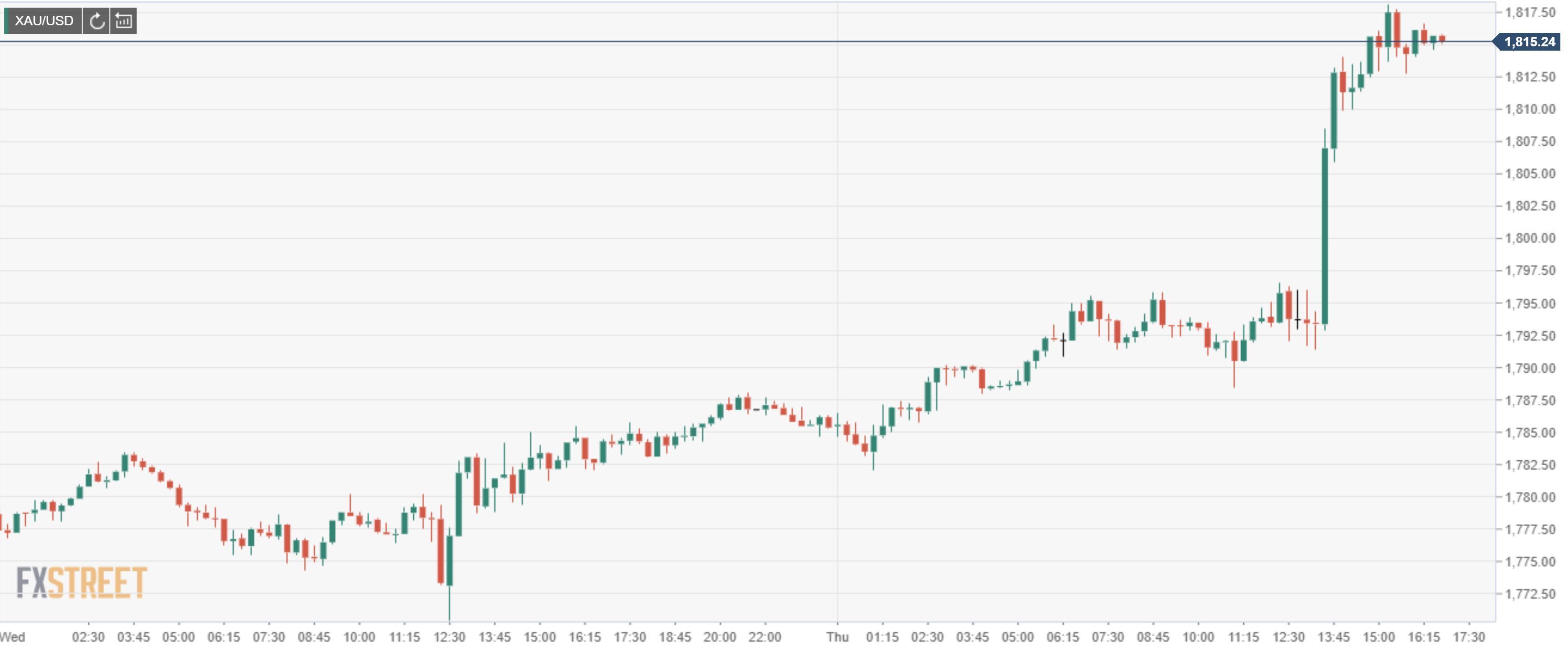Screen dimensions: 1568x661
Task: Click the long red candle at Wednesday 12:30
Action: coord(440,551)
